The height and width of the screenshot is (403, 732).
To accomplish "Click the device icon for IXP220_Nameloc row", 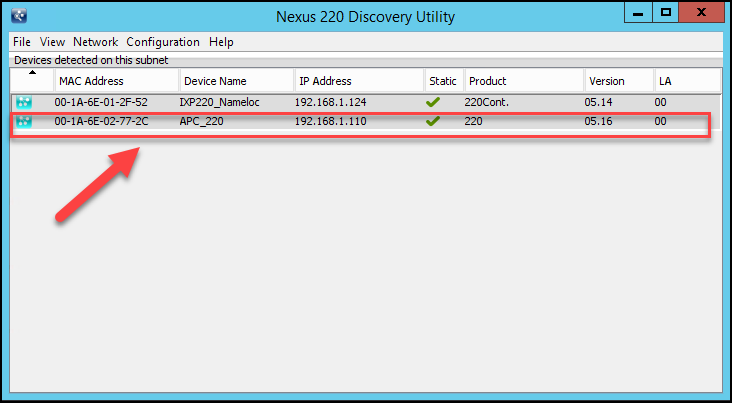I will pyautogui.click(x=24, y=102).
